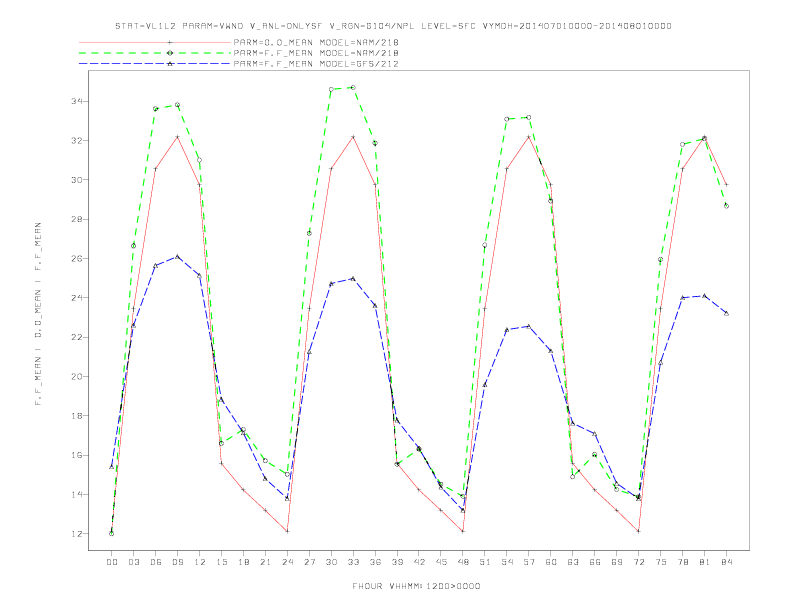Click y-axis tick label 34

[x=77, y=101]
